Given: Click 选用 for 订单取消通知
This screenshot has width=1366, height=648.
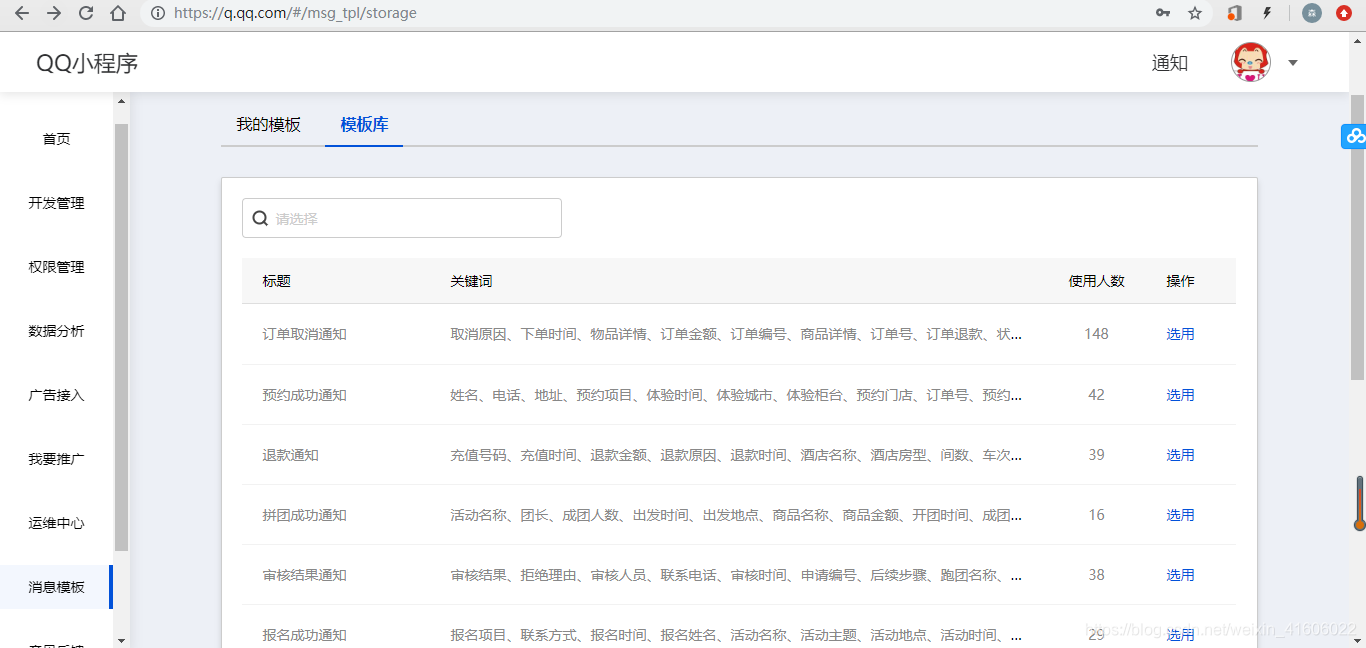Looking at the screenshot, I should [x=1180, y=334].
